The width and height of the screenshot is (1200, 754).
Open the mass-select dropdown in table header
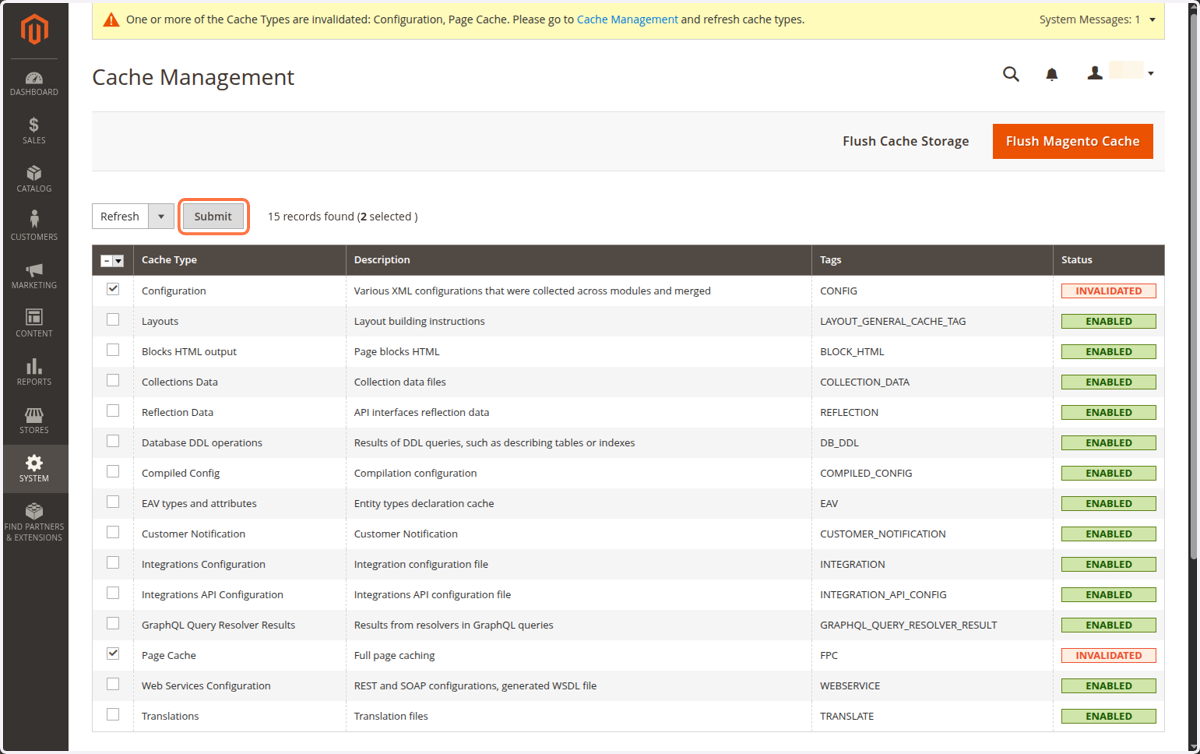118,261
